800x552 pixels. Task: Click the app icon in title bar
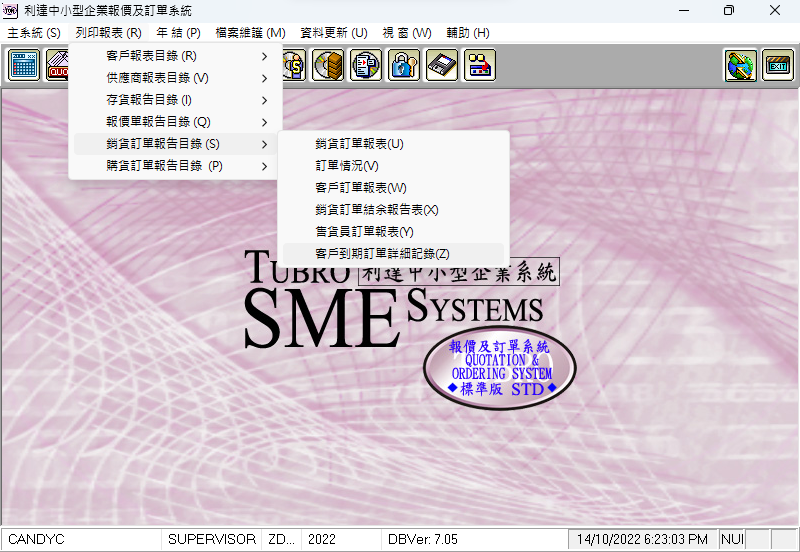click(x=10, y=10)
